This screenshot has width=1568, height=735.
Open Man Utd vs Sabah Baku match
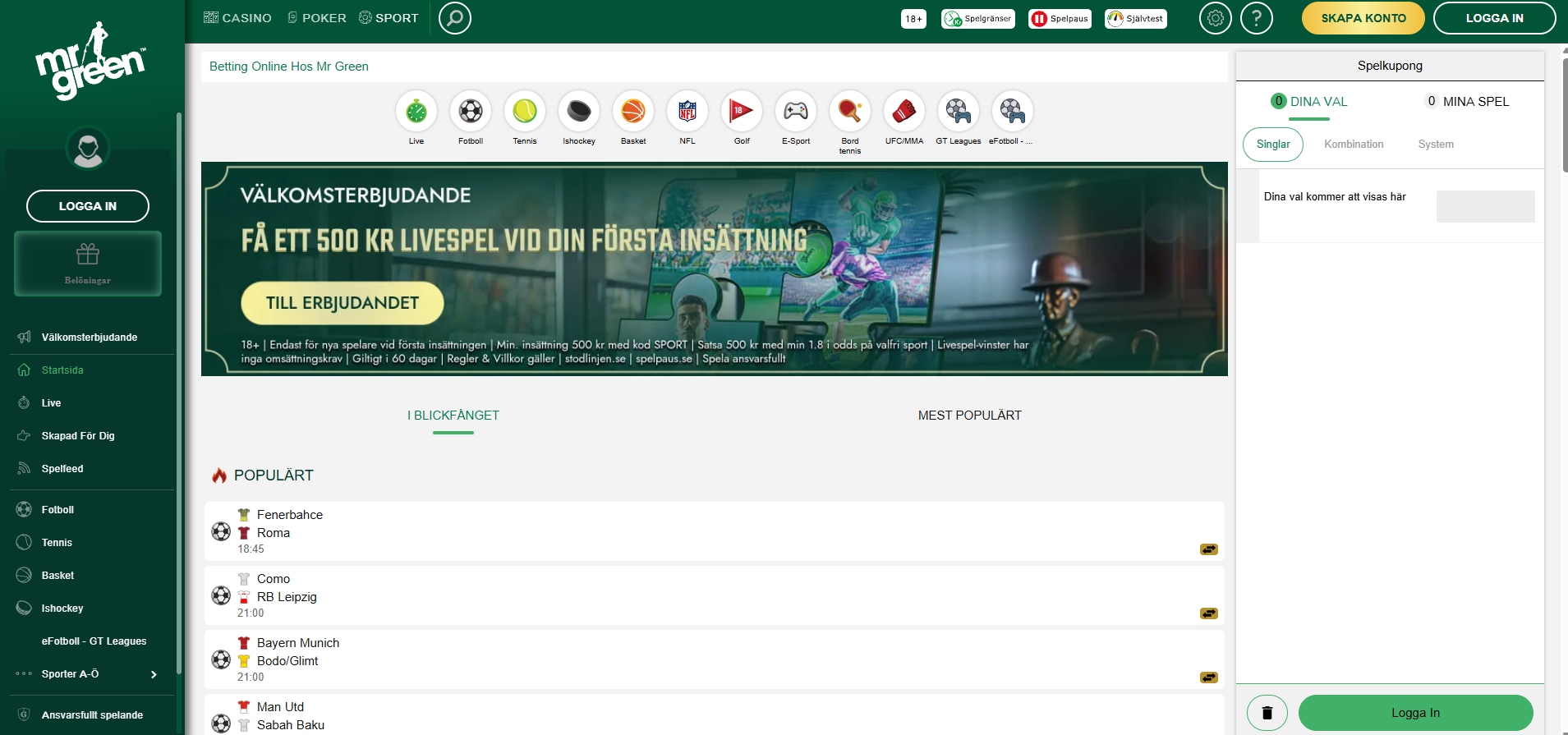coord(714,715)
